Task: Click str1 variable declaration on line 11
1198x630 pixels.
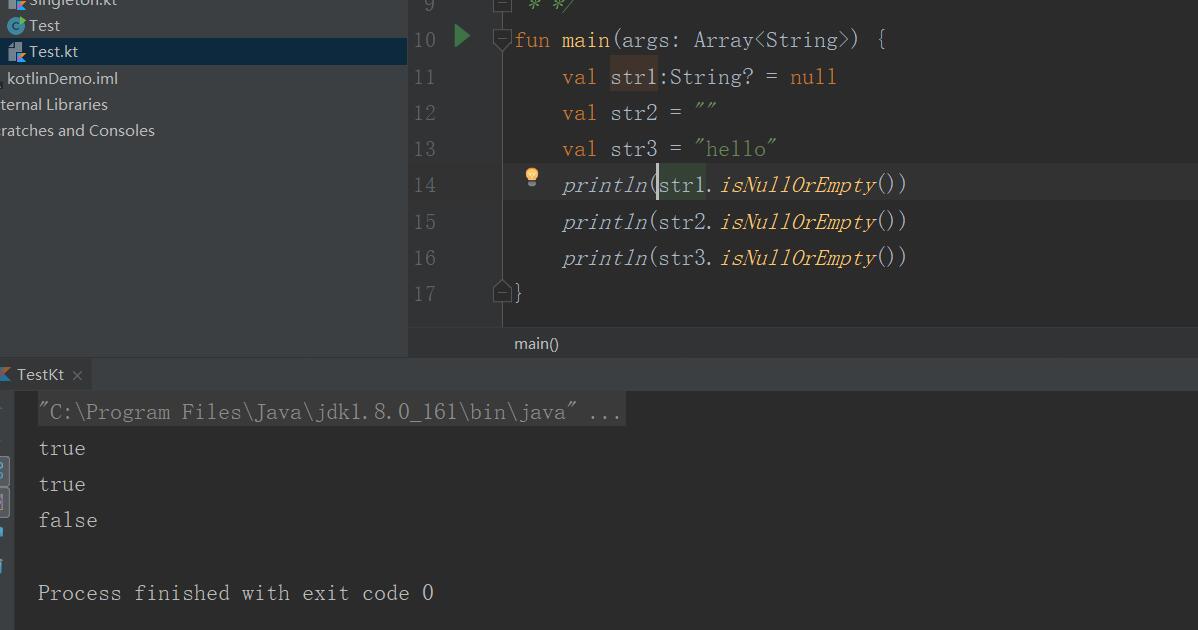Action: click(x=633, y=77)
